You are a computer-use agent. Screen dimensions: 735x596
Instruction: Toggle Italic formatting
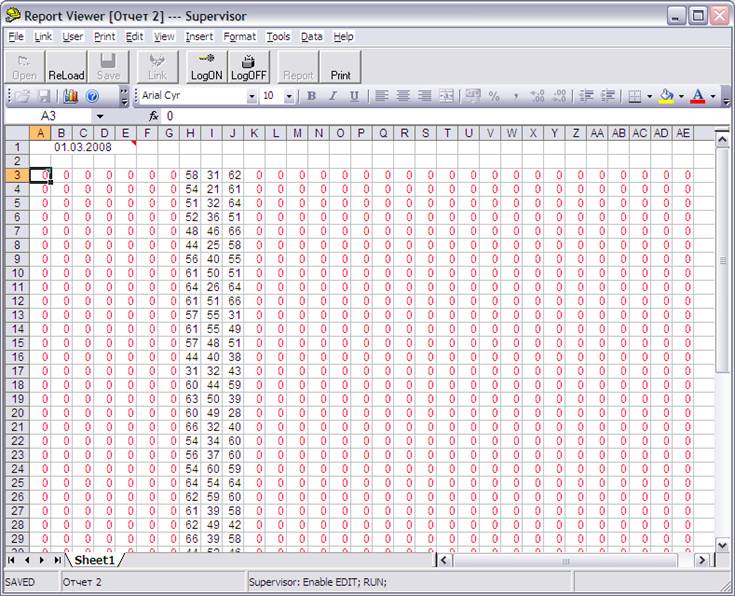tap(332, 96)
